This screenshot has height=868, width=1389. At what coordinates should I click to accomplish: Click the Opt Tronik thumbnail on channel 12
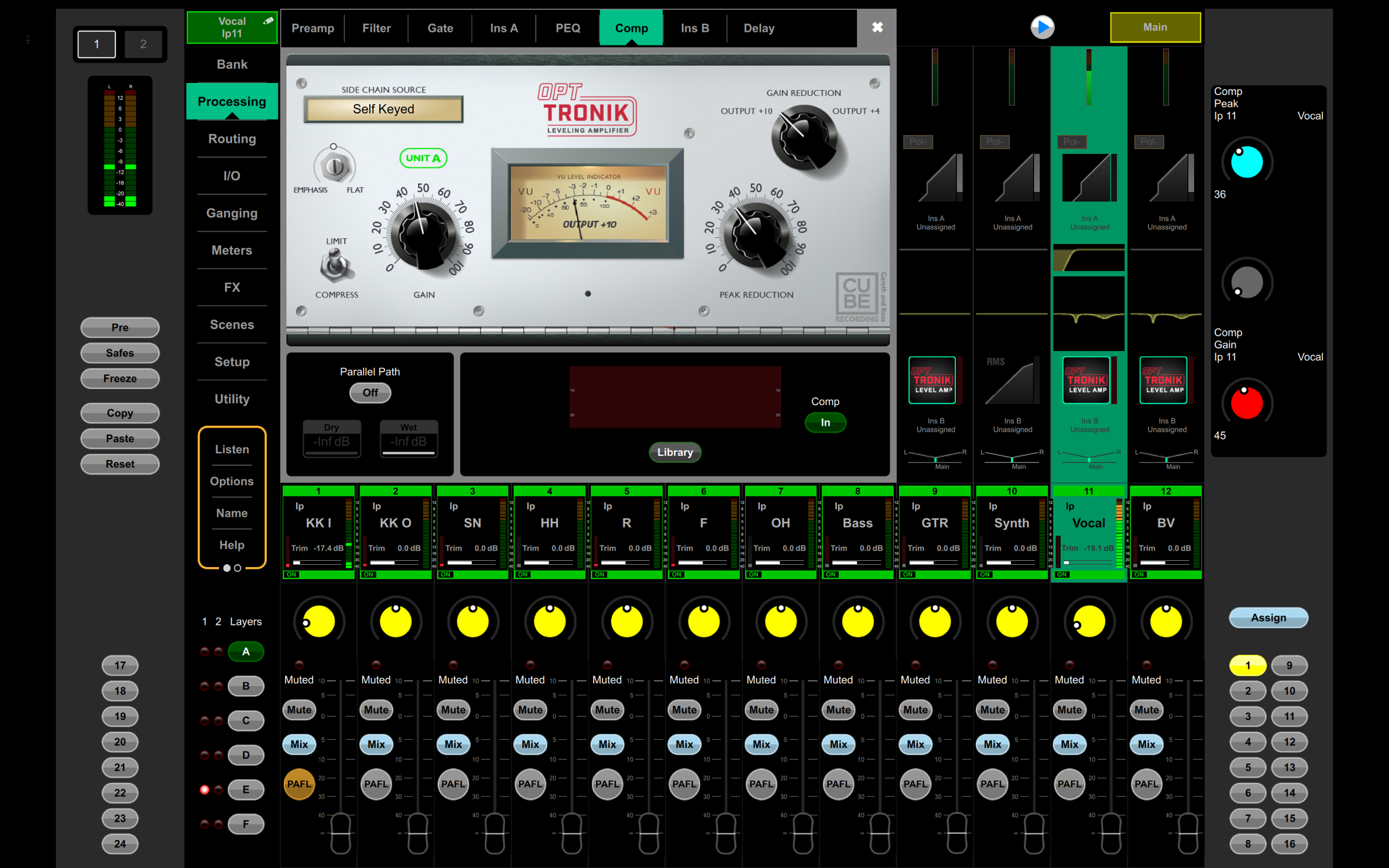pos(1163,380)
